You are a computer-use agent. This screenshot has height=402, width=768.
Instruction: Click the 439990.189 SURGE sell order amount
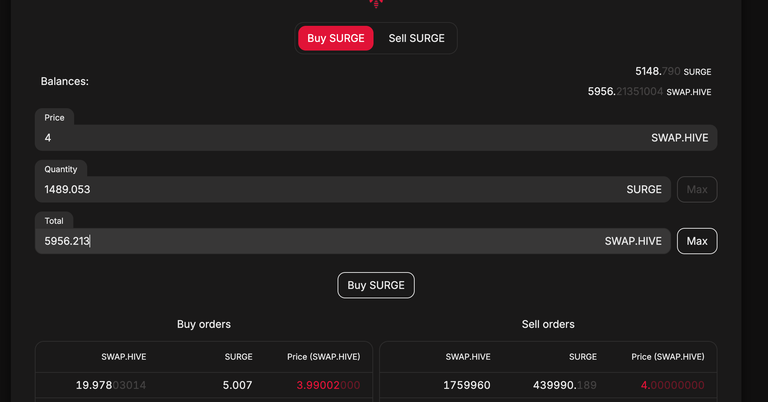565,385
